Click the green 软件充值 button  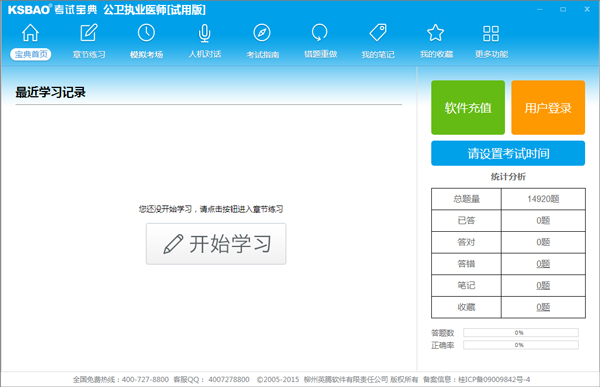[x=468, y=108]
